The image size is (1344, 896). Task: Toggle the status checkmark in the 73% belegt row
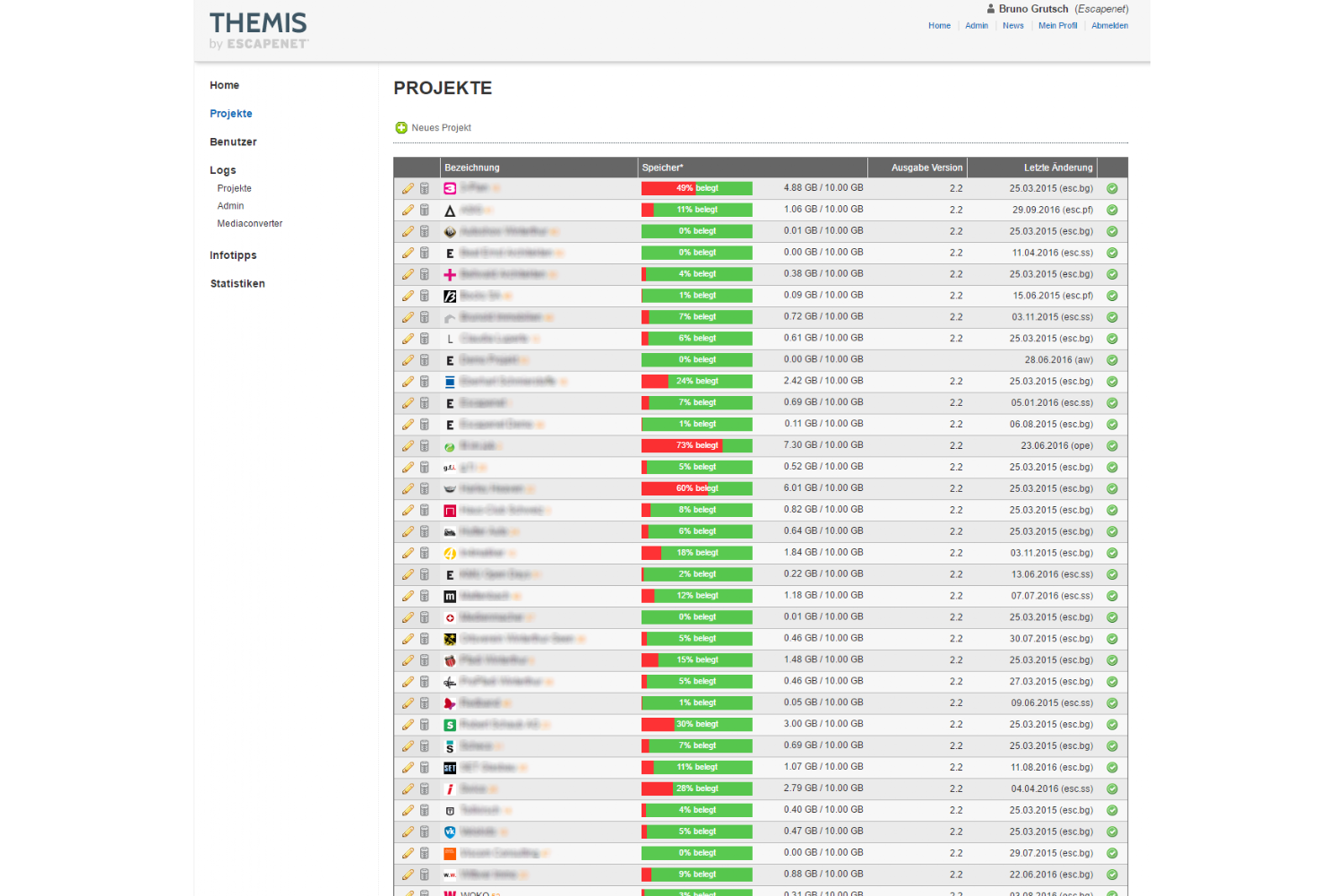[x=1112, y=446]
